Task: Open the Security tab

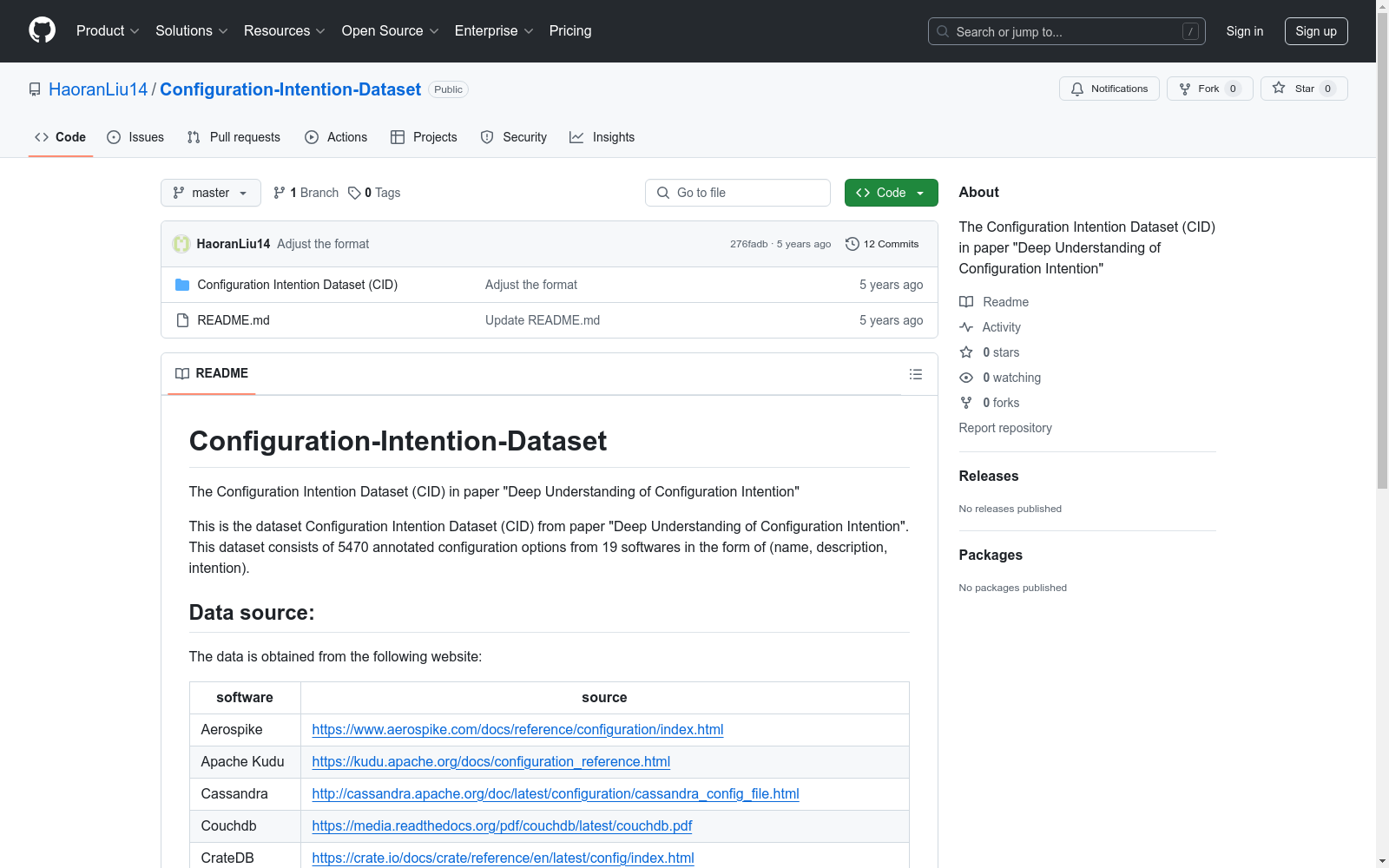Action: tap(514, 137)
